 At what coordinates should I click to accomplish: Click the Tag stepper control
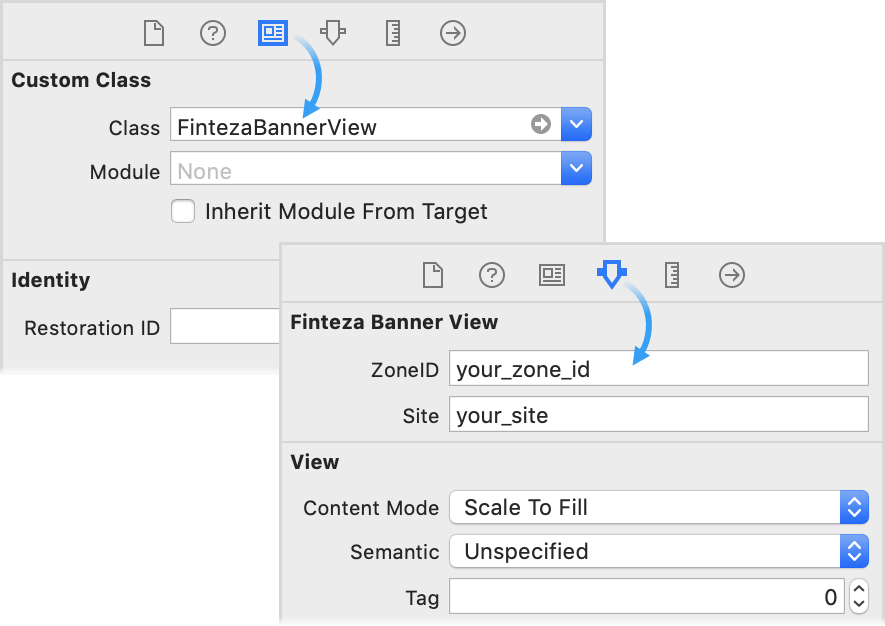pos(859,597)
